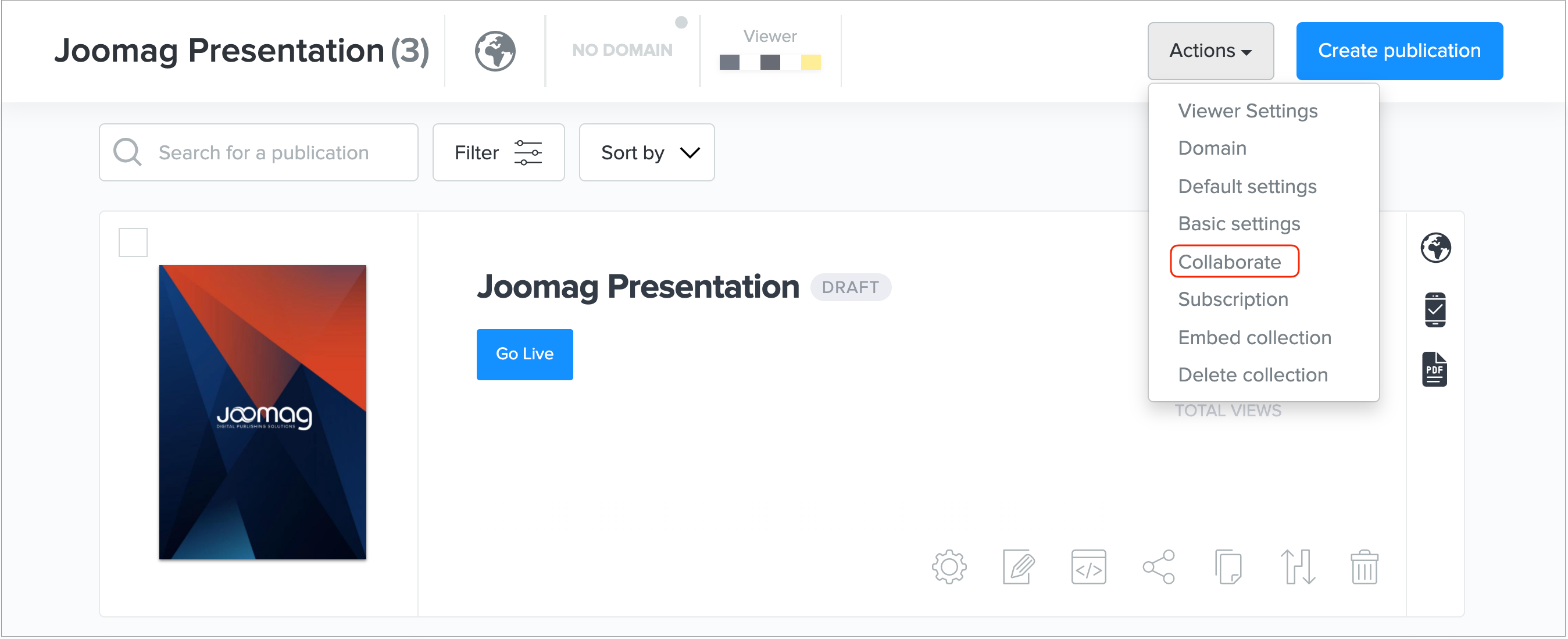Screen dimensions: 1568x639
Task: Click the NO DOMAIN status indicator
Action: pos(622,50)
